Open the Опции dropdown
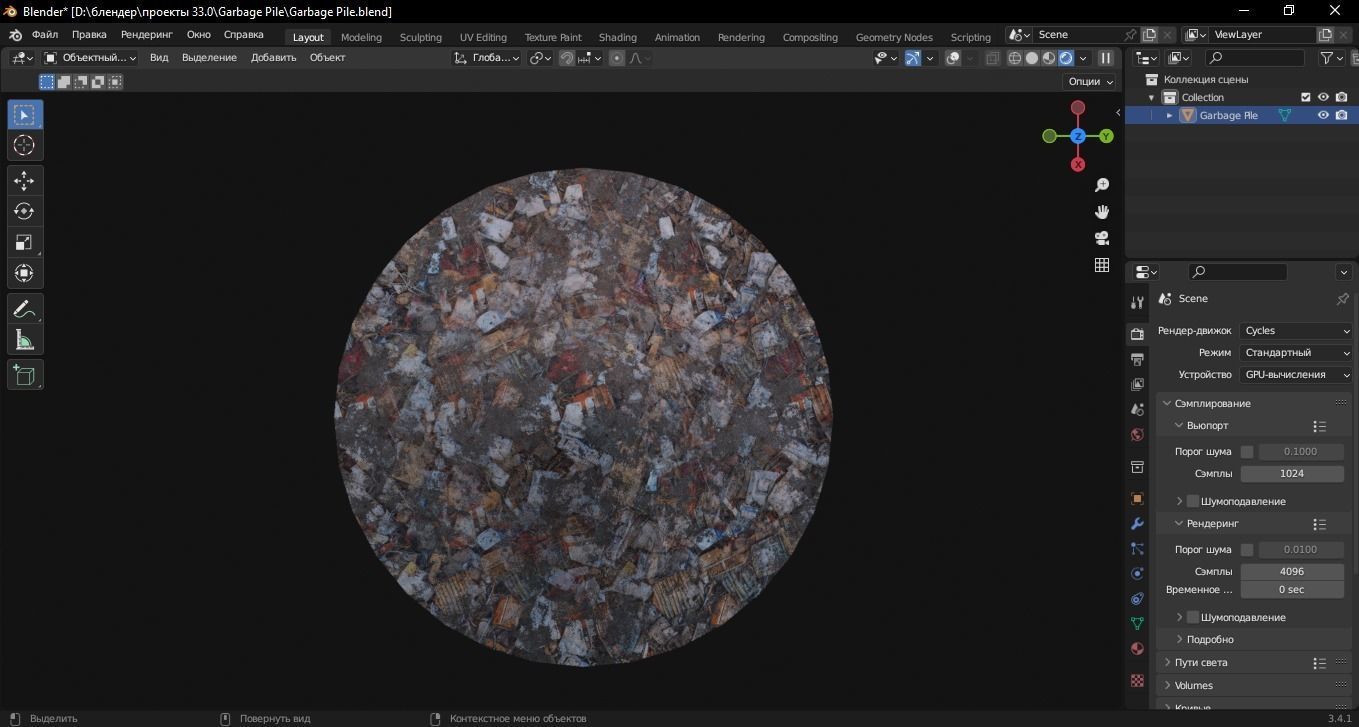The width and height of the screenshot is (1359, 727). click(1090, 82)
